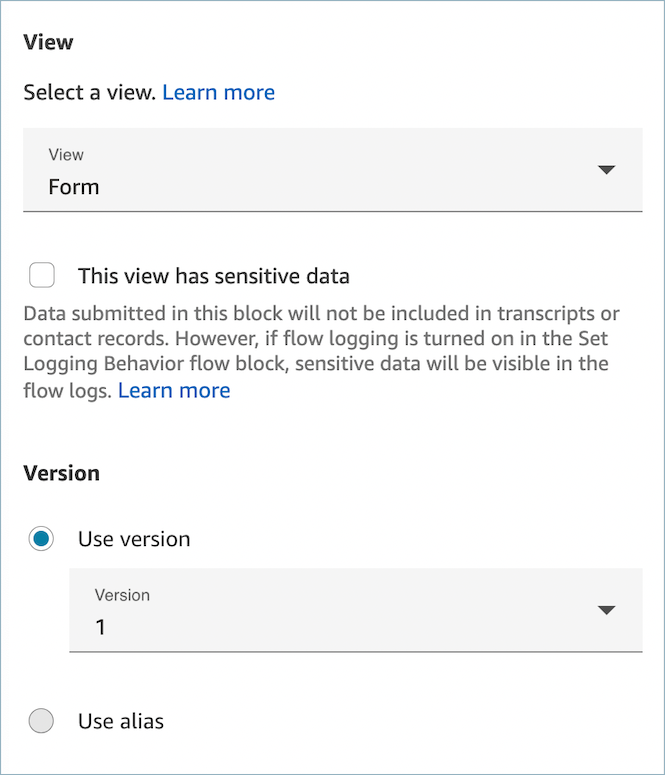Screen dimensions: 665x775
Task: Open Learn more link after flow logs text
Action: (x=174, y=390)
